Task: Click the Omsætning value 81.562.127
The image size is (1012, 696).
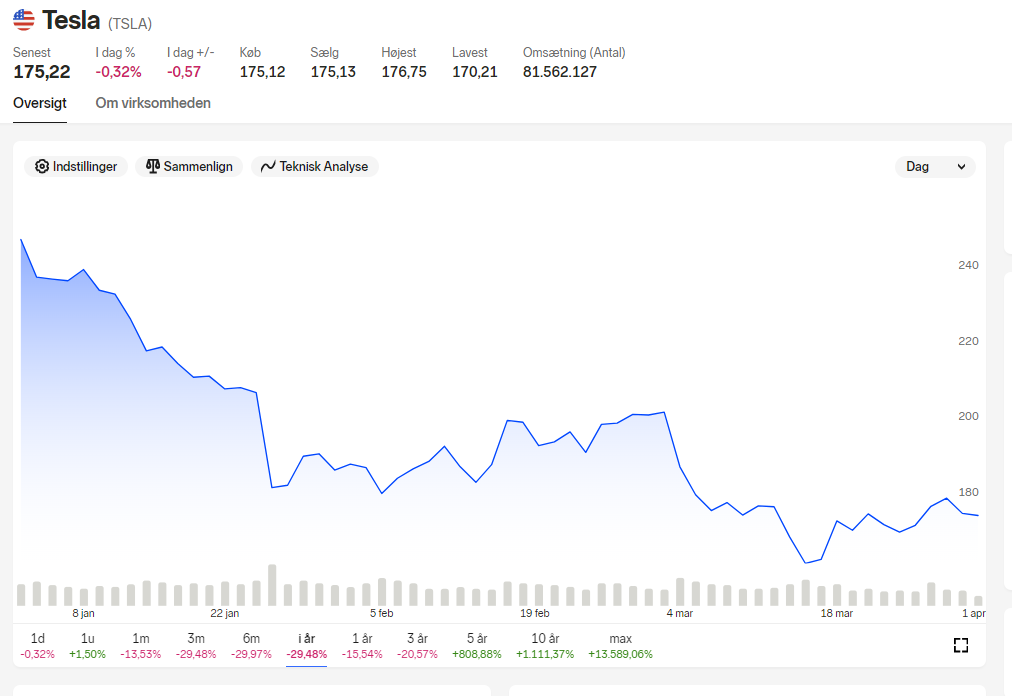Action: (560, 72)
